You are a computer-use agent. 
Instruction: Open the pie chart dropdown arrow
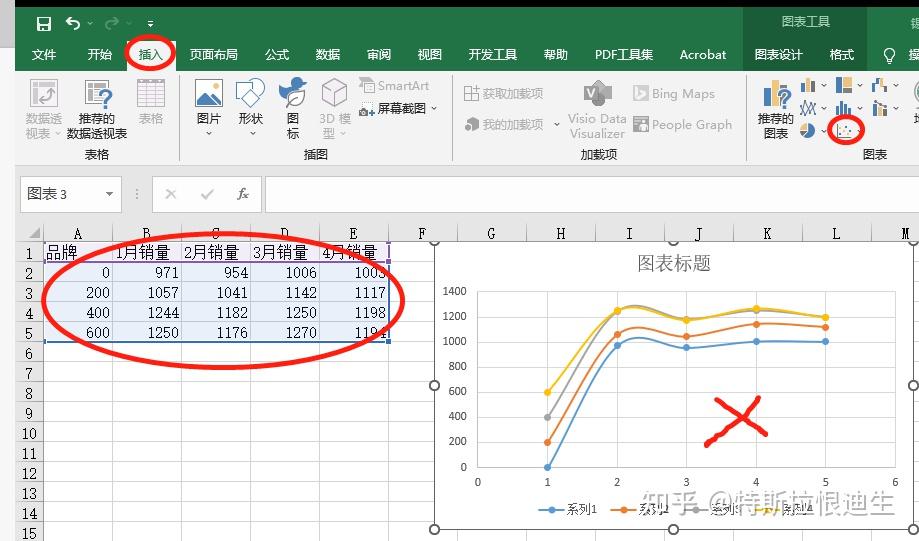point(823,131)
